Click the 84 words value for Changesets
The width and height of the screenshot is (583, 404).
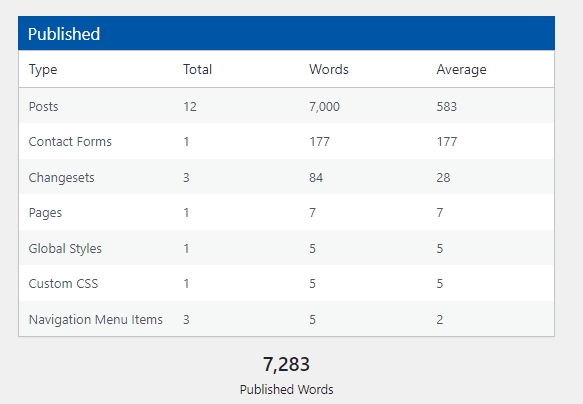point(316,178)
